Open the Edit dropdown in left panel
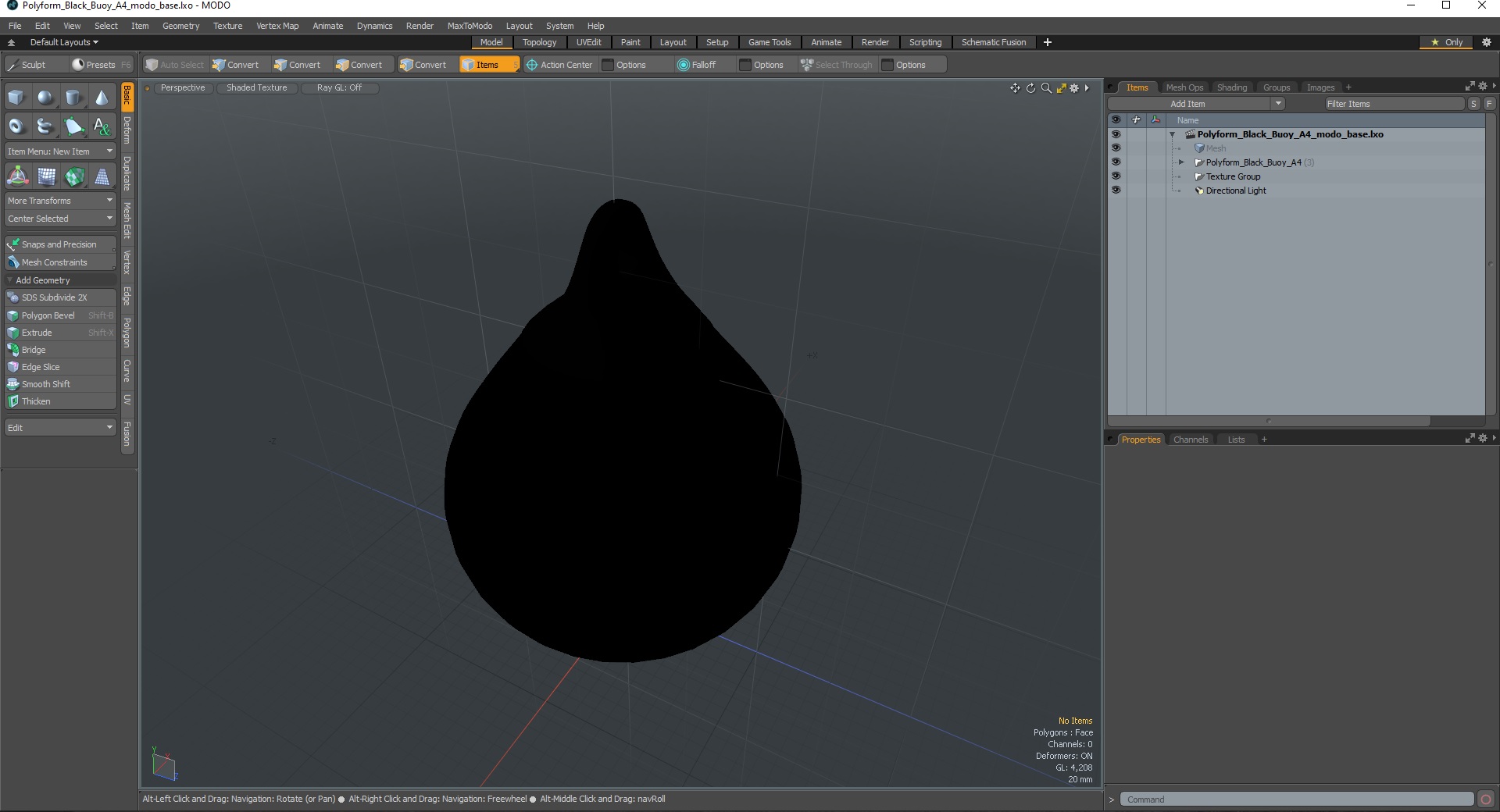 coord(60,428)
